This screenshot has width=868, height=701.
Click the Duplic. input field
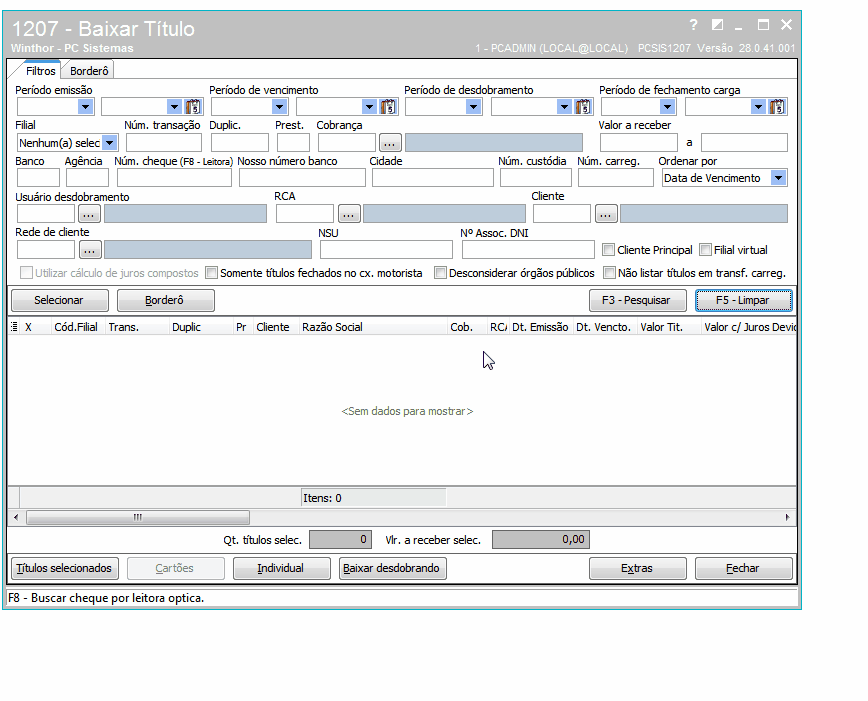coord(240,143)
